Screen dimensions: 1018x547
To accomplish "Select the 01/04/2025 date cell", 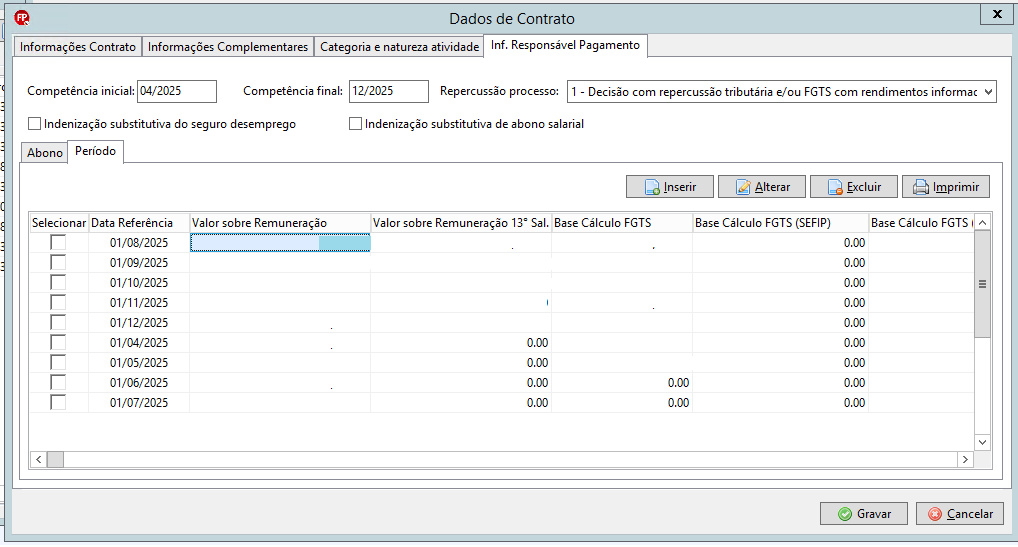I will 139,343.
